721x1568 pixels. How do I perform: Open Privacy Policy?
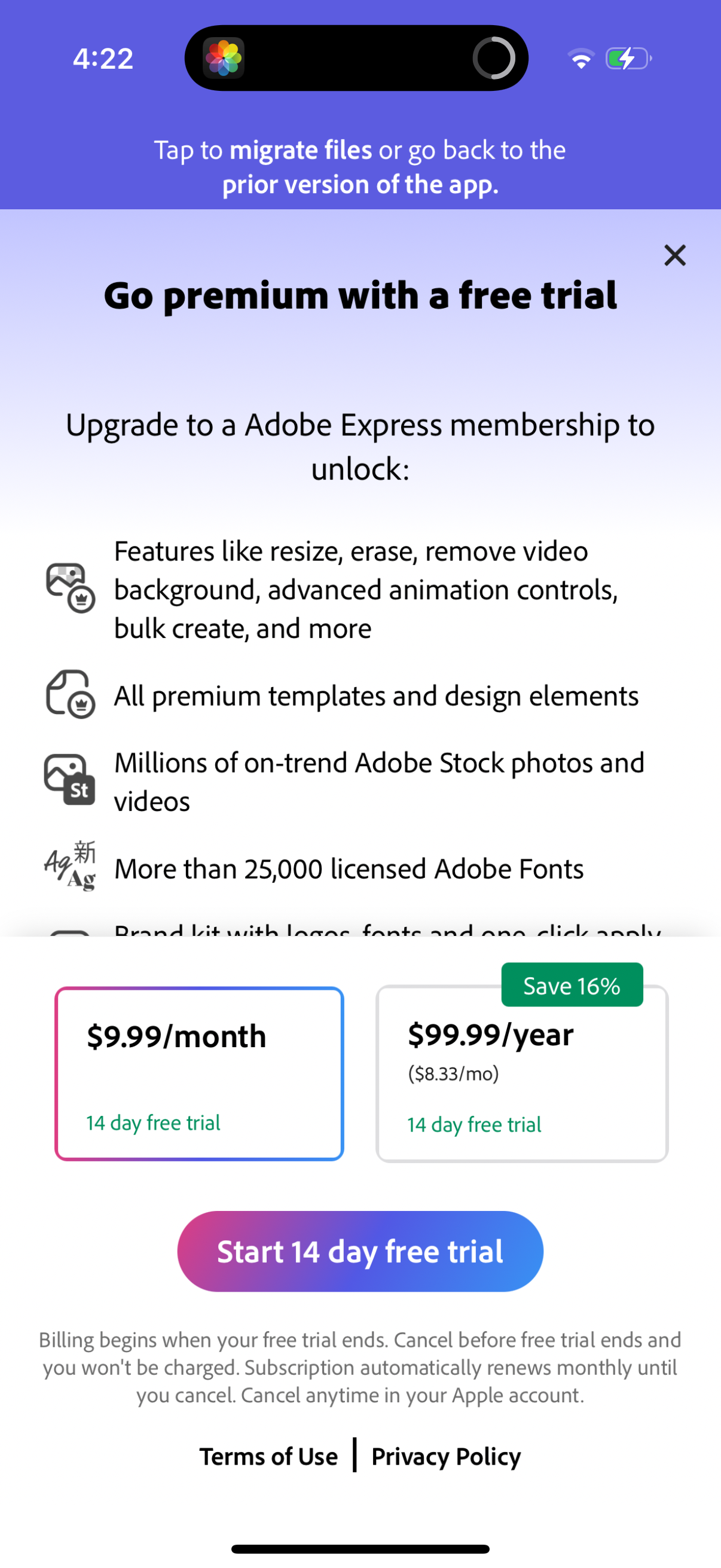pyautogui.click(x=446, y=1456)
